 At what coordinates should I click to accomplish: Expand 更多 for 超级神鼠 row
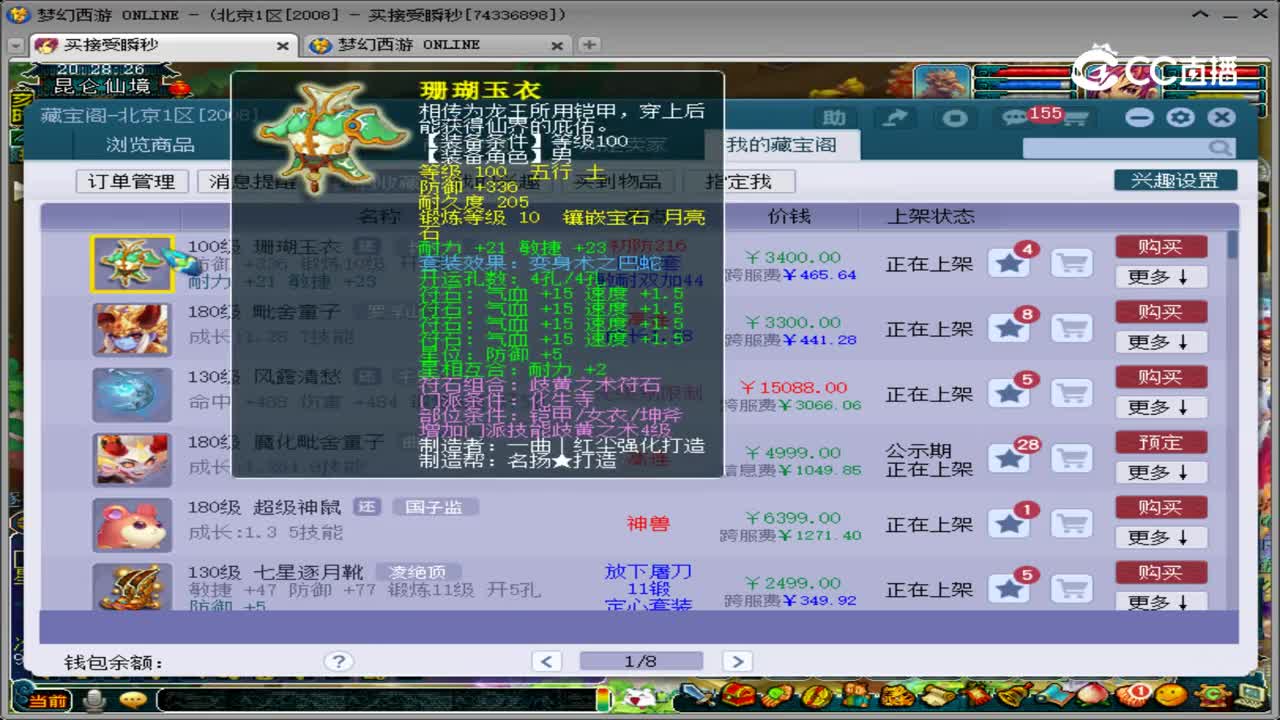[1161, 537]
